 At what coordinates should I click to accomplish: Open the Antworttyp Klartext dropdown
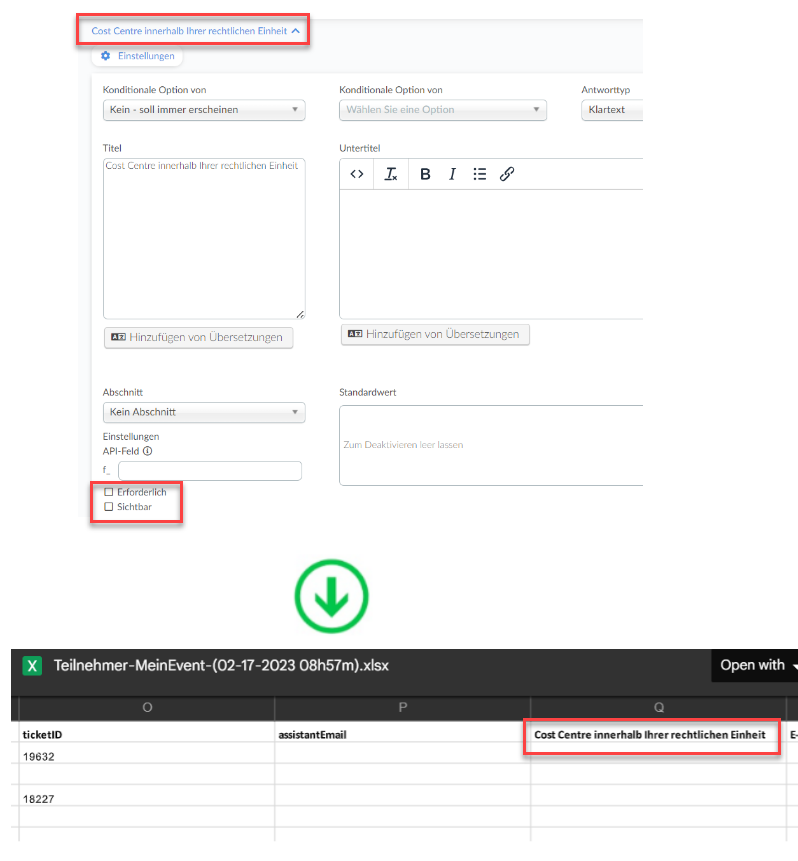(x=612, y=110)
